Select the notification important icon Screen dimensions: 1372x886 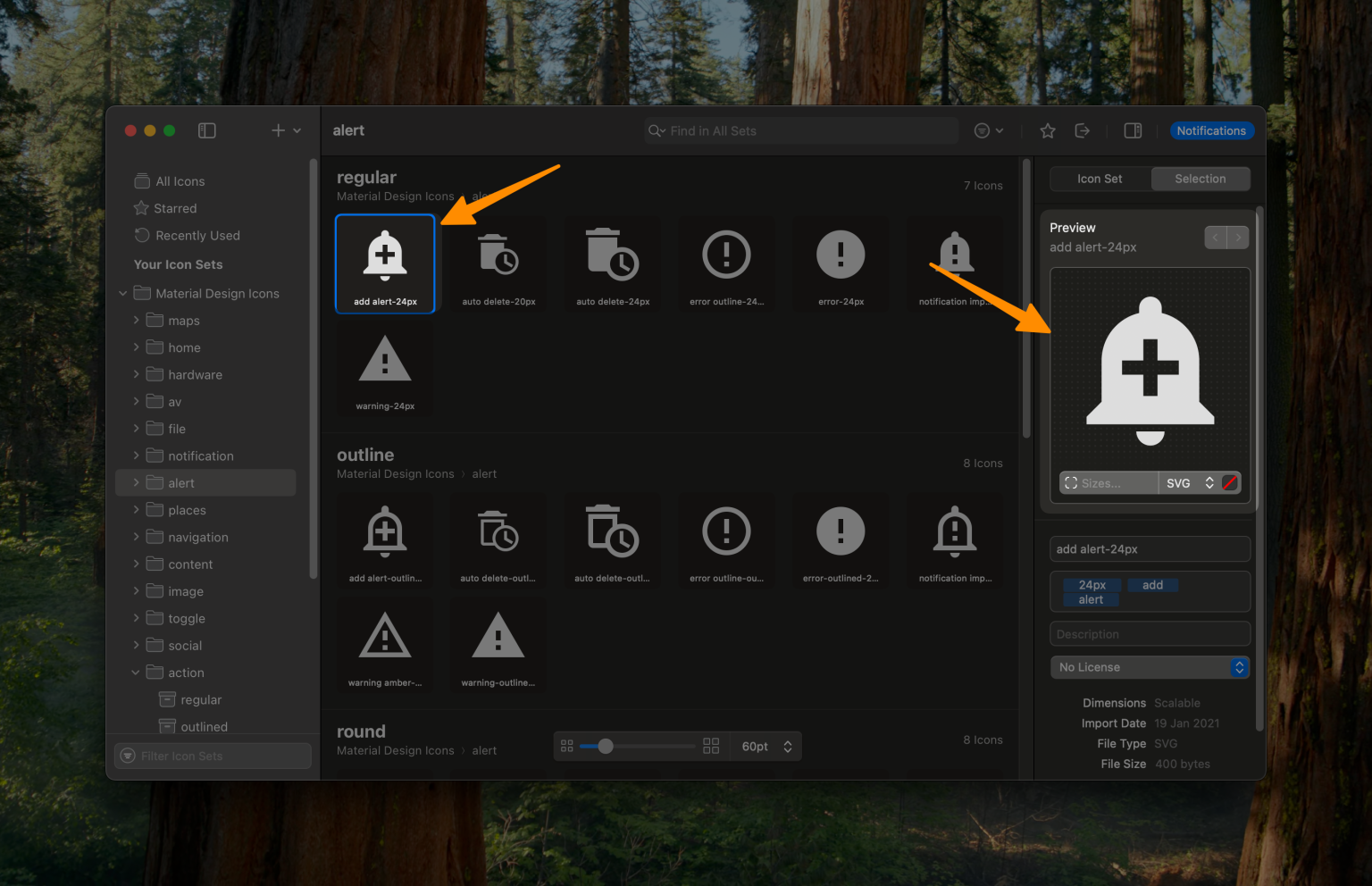(954, 263)
